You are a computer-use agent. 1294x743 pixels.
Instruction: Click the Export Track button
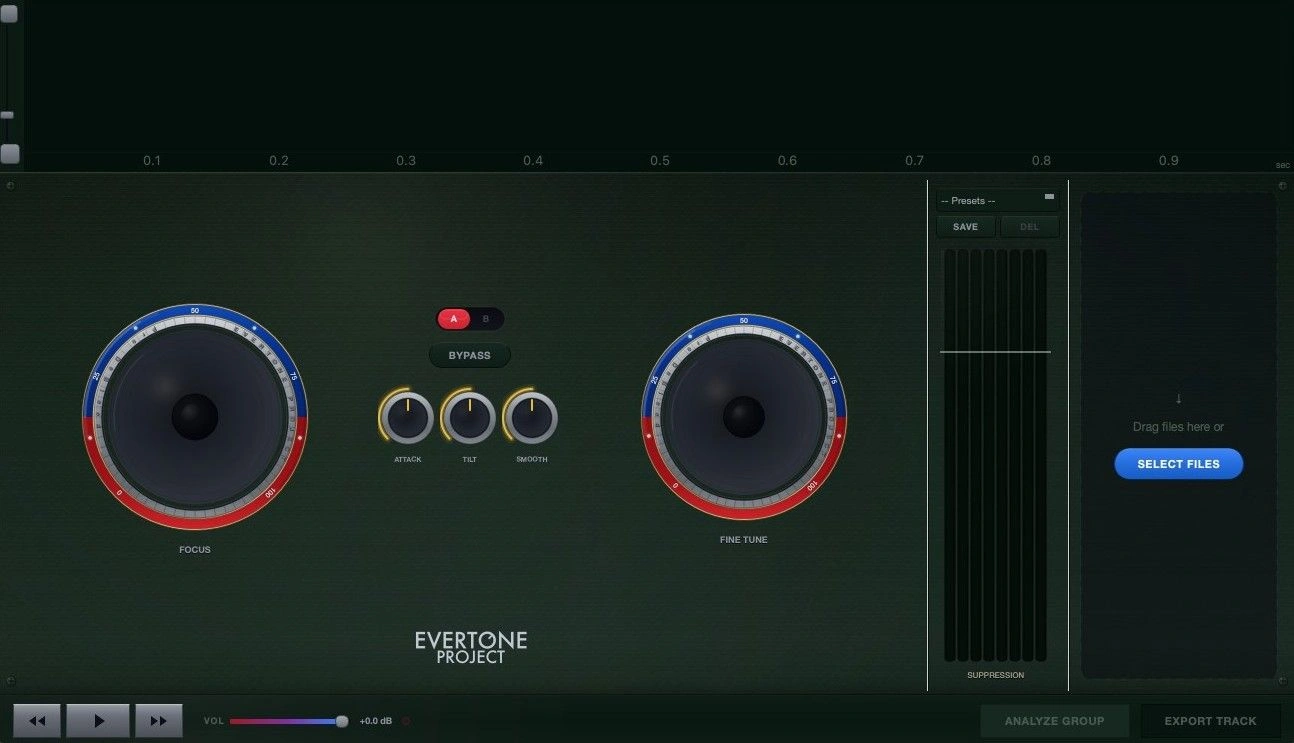(1210, 721)
